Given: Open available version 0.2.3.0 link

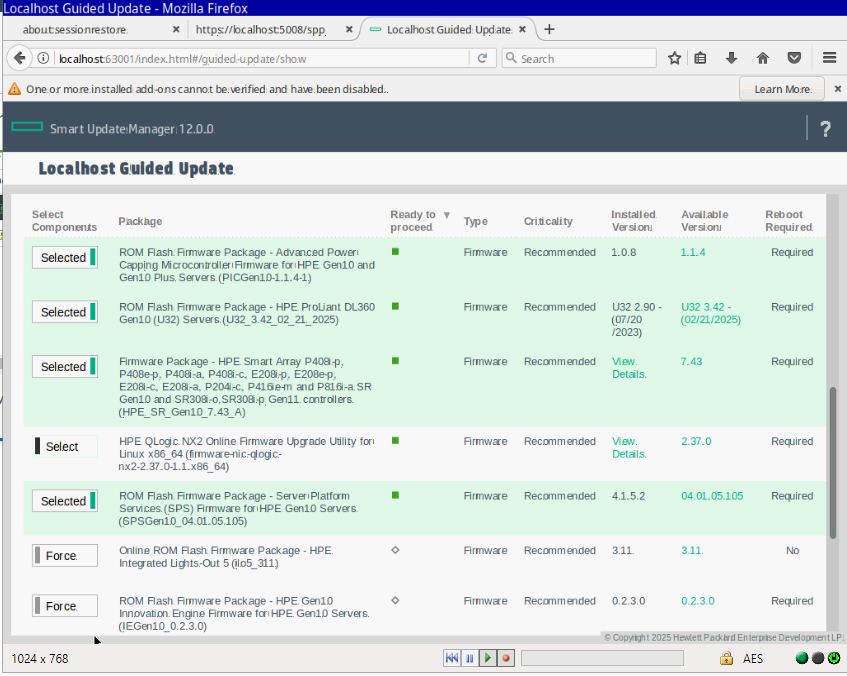Looking at the screenshot, I should tap(698, 601).
